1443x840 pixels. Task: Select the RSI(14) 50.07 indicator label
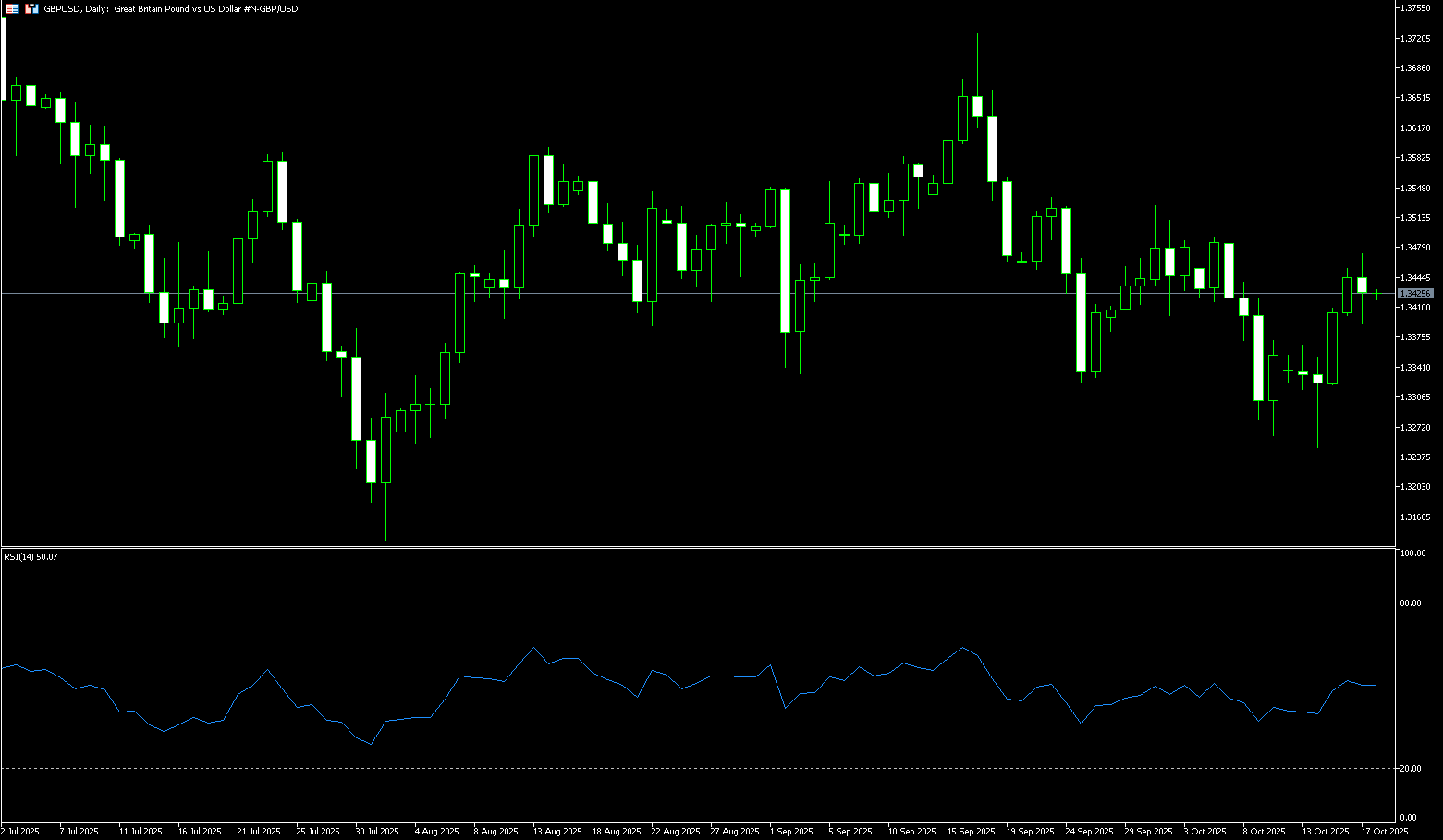[31, 557]
